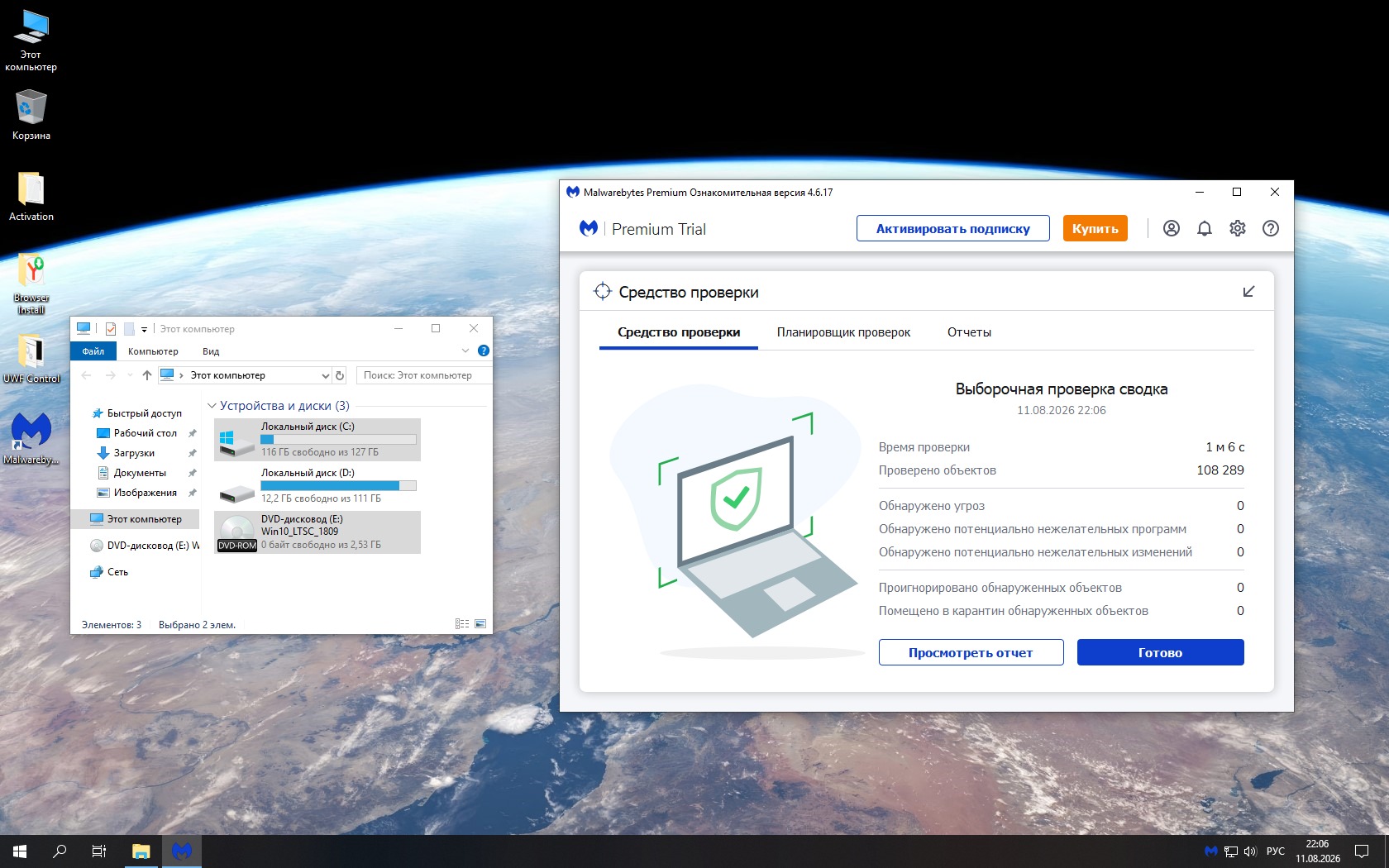
Task: Switch to the Отчеты tab
Action: (x=969, y=332)
